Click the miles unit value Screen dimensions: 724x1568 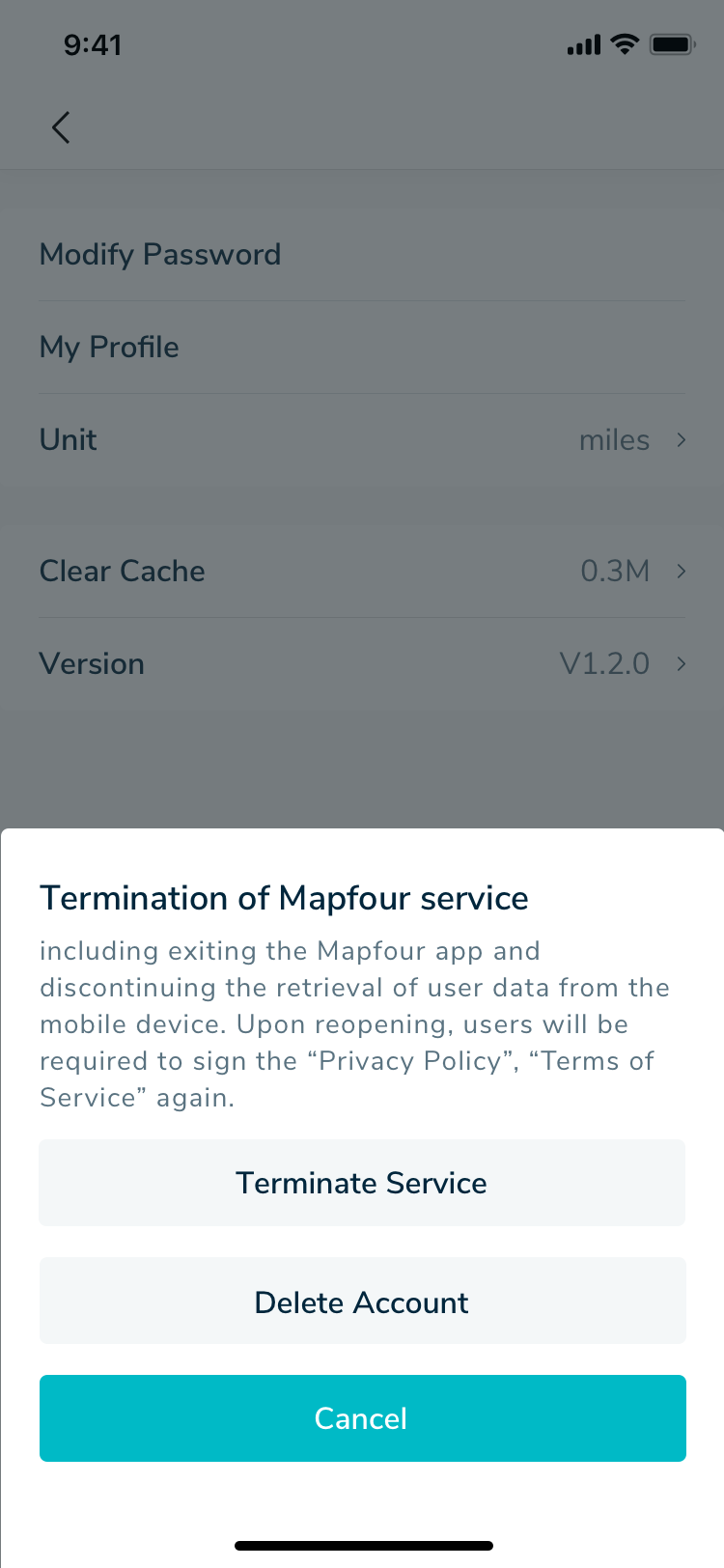[614, 440]
